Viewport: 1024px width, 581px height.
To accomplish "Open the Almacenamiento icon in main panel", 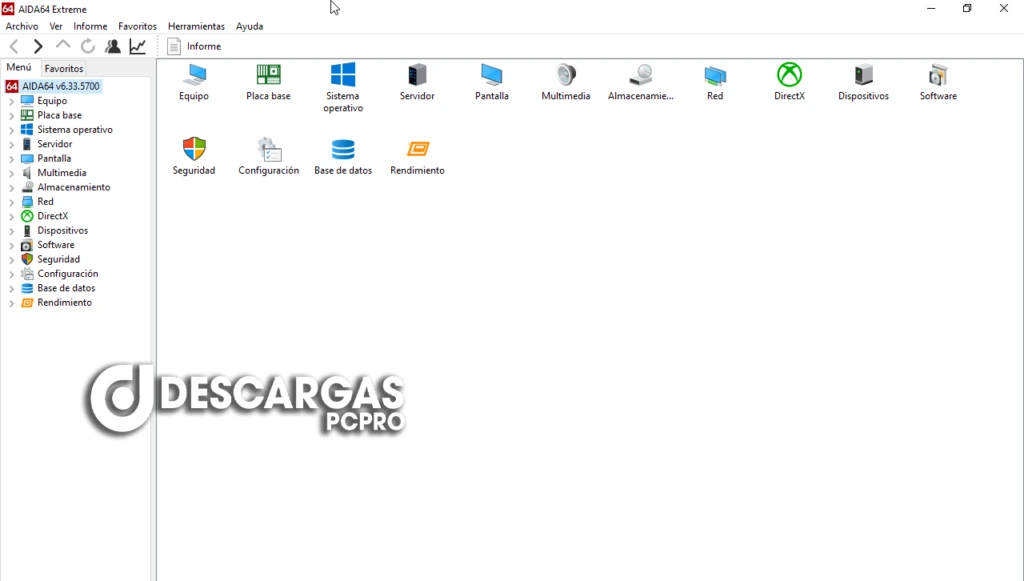I will coord(641,76).
